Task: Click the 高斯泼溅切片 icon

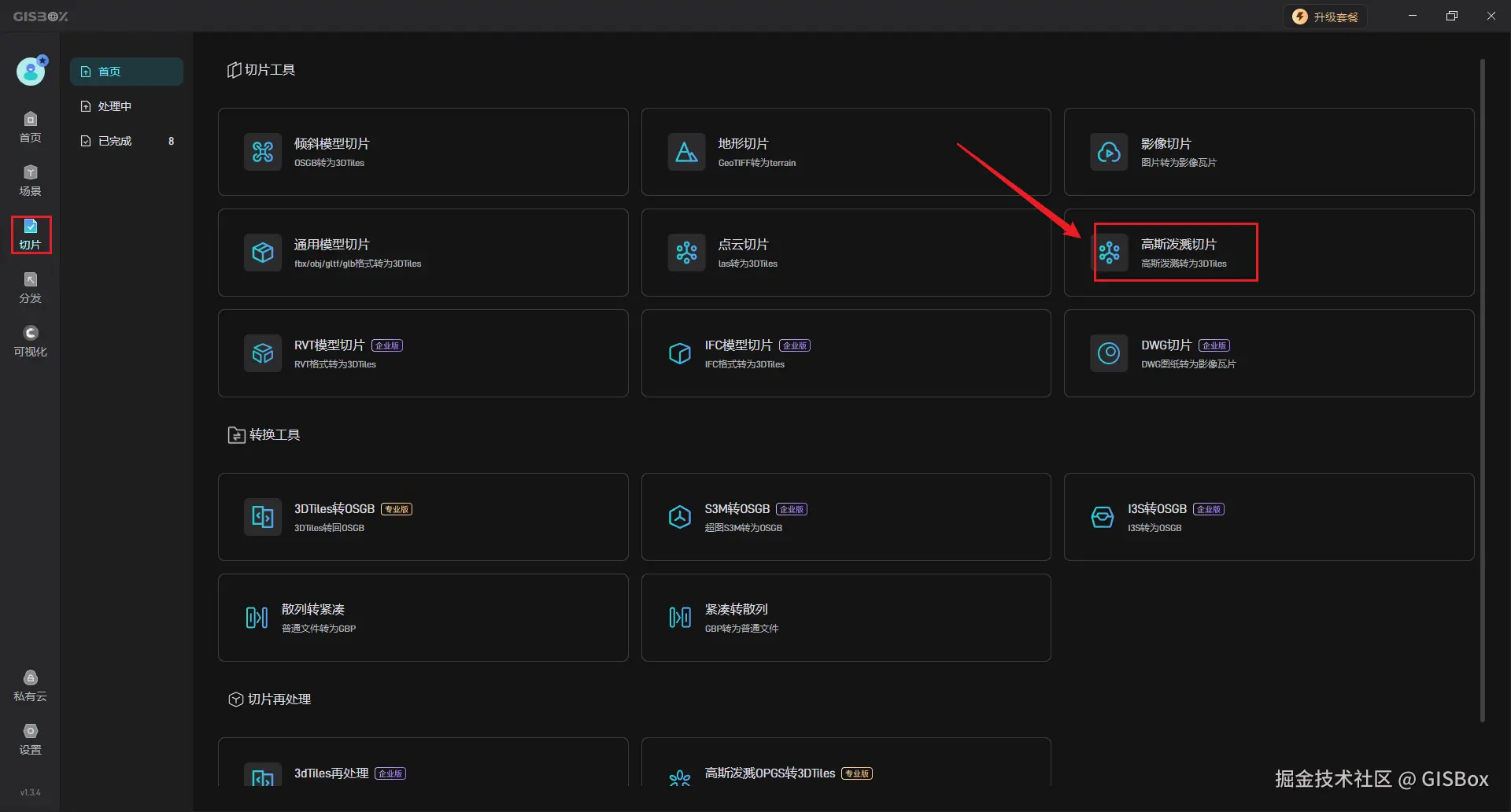Action: (x=1109, y=253)
